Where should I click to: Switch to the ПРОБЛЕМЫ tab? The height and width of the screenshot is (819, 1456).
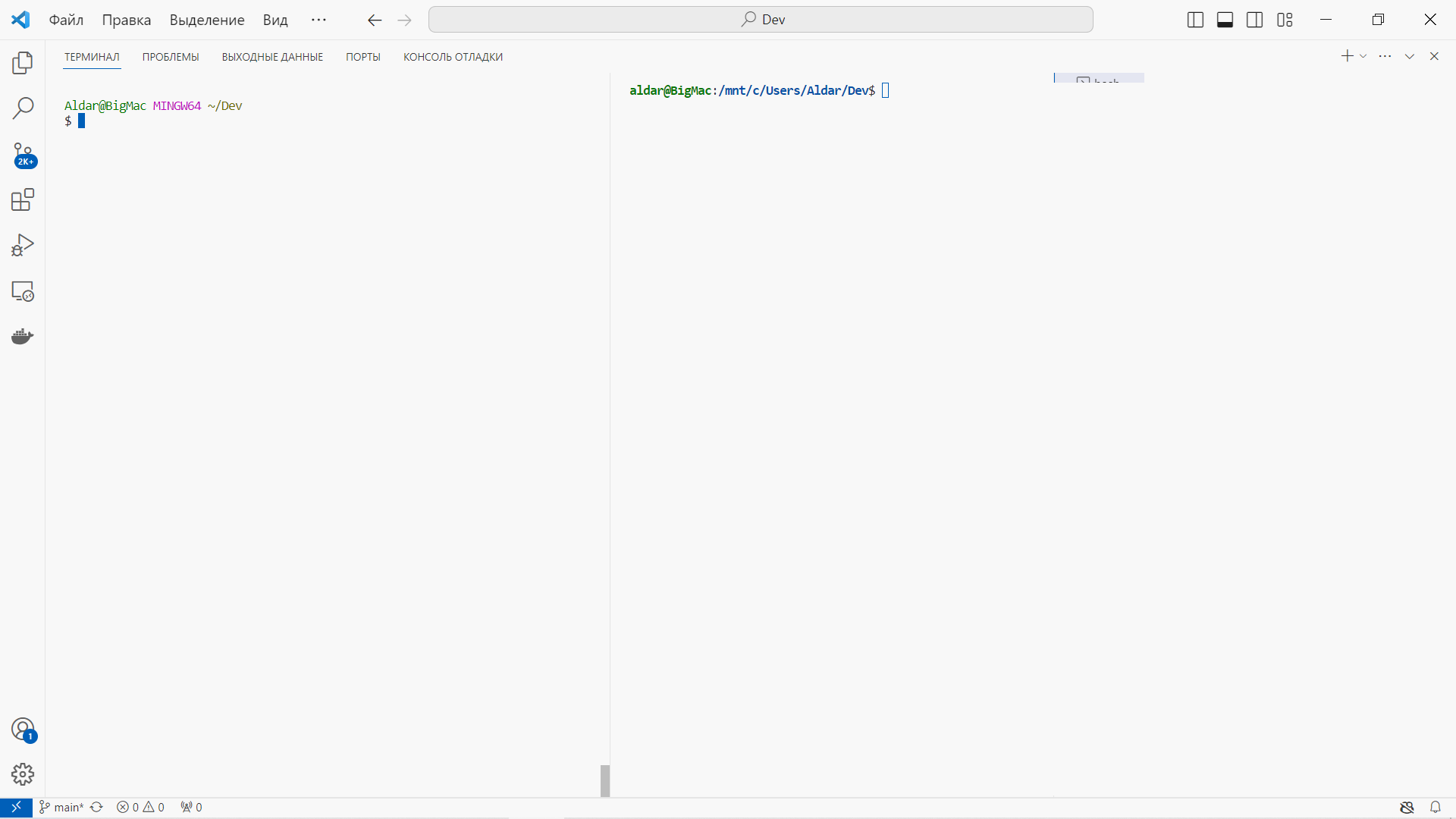(170, 56)
